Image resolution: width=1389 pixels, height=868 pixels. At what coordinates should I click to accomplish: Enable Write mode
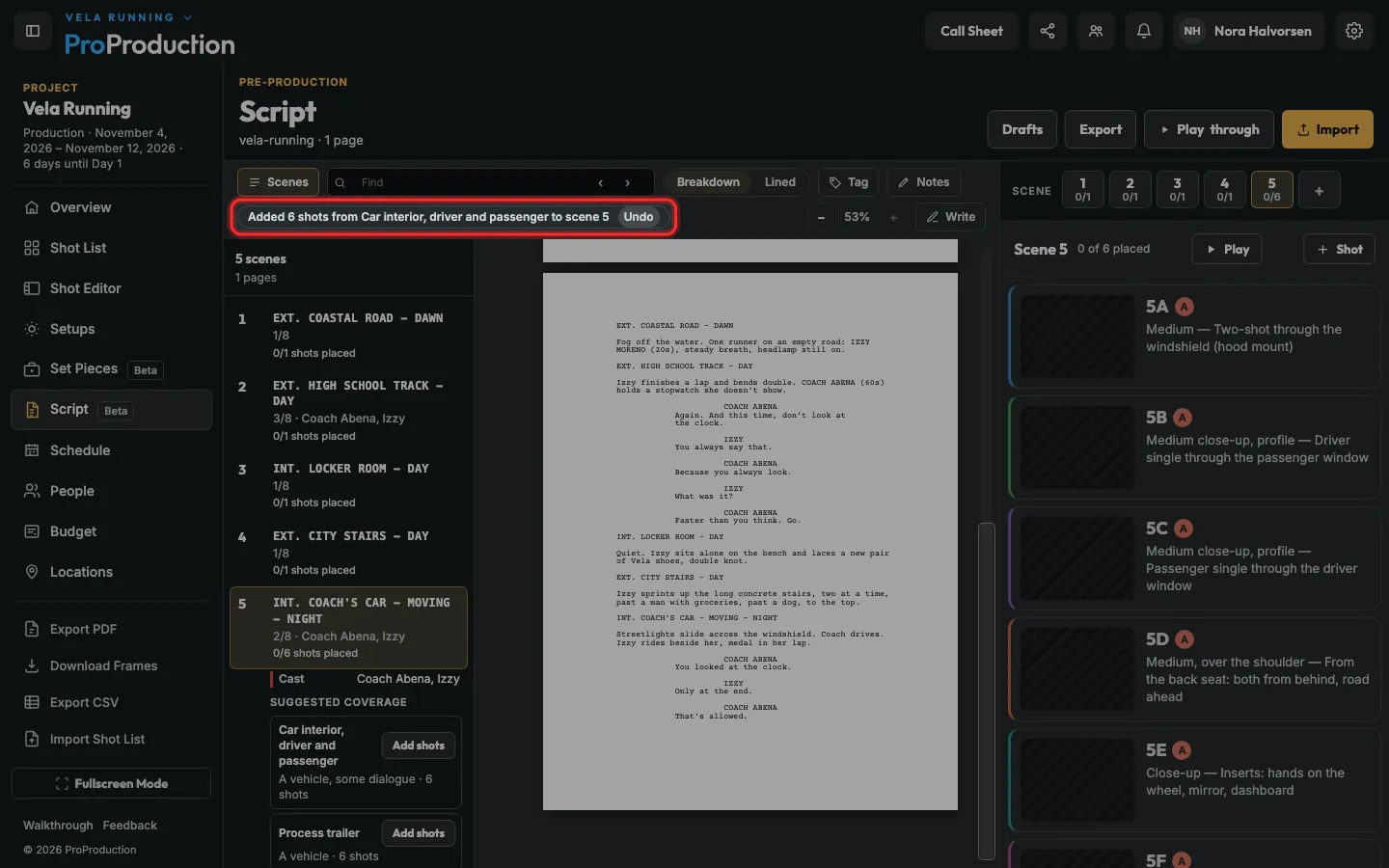951,217
